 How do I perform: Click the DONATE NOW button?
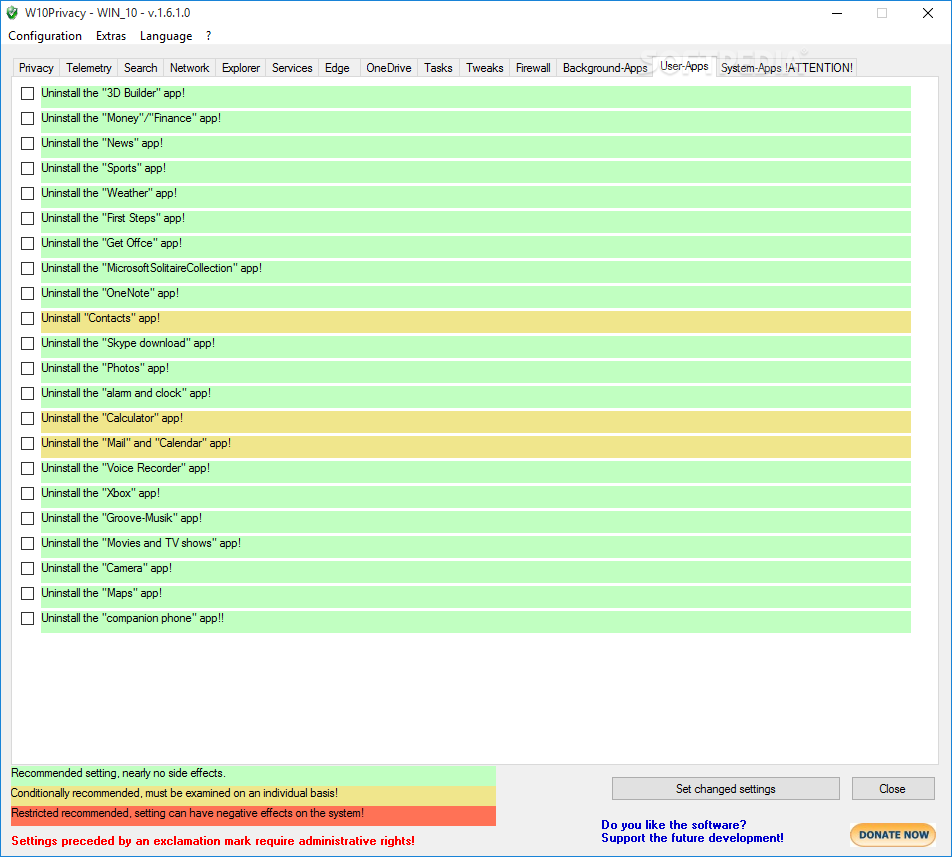(x=893, y=835)
